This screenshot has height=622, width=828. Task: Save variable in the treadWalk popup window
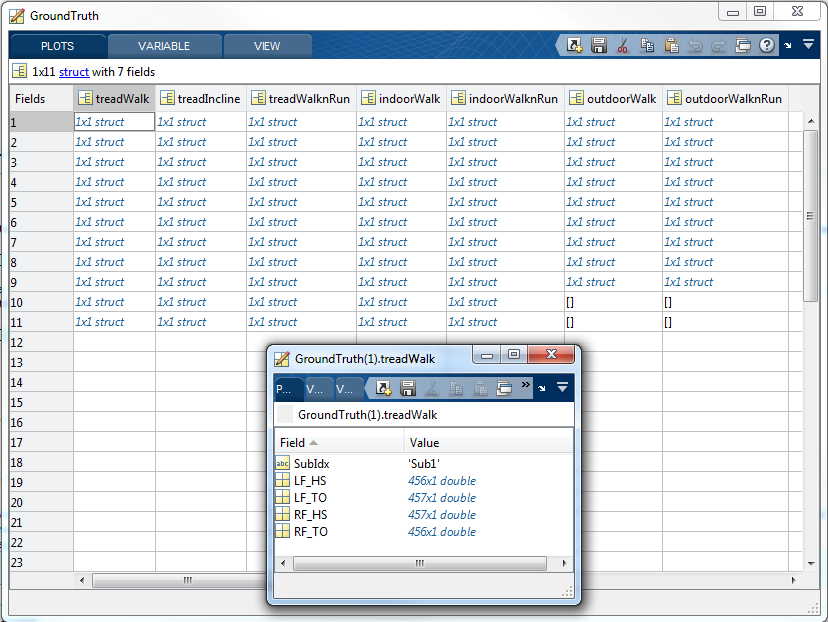[408, 388]
